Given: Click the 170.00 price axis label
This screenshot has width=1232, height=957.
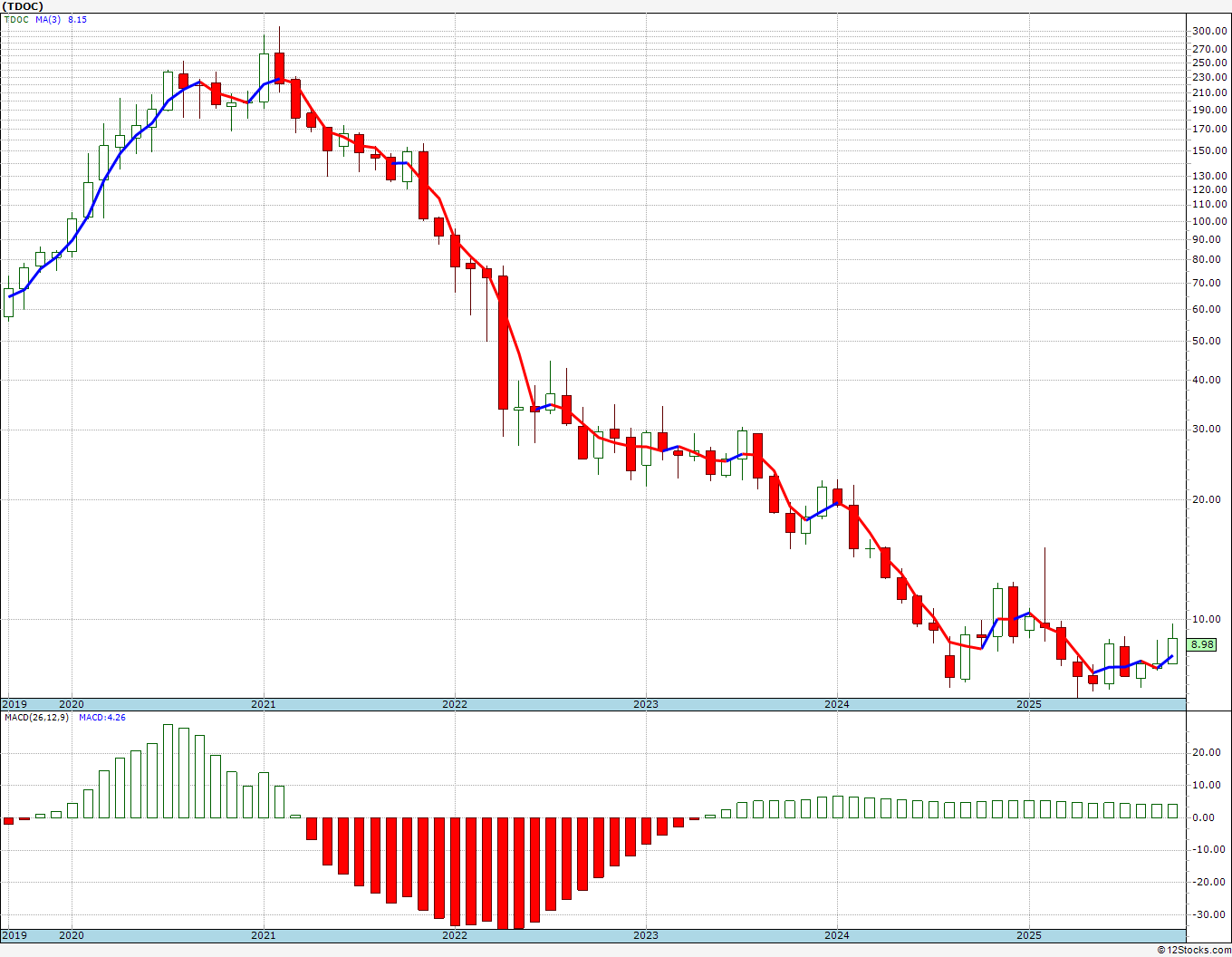Looking at the screenshot, I should pyautogui.click(x=1209, y=129).
